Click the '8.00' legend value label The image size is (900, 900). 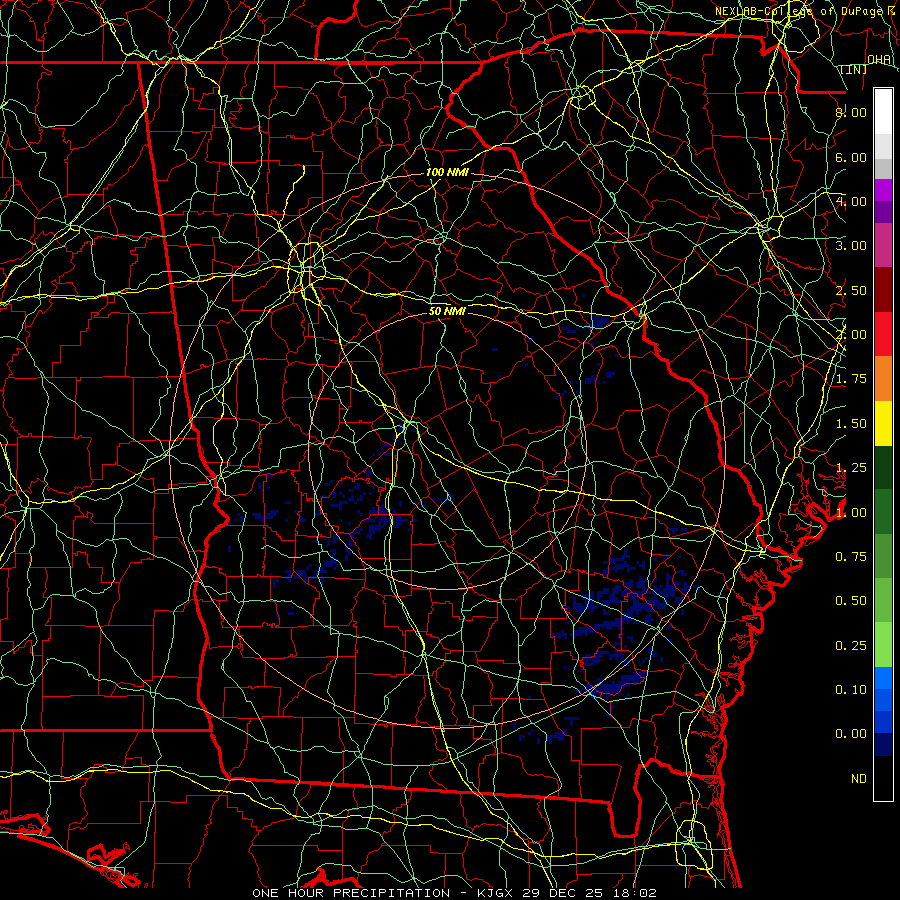tap(851, 112)
